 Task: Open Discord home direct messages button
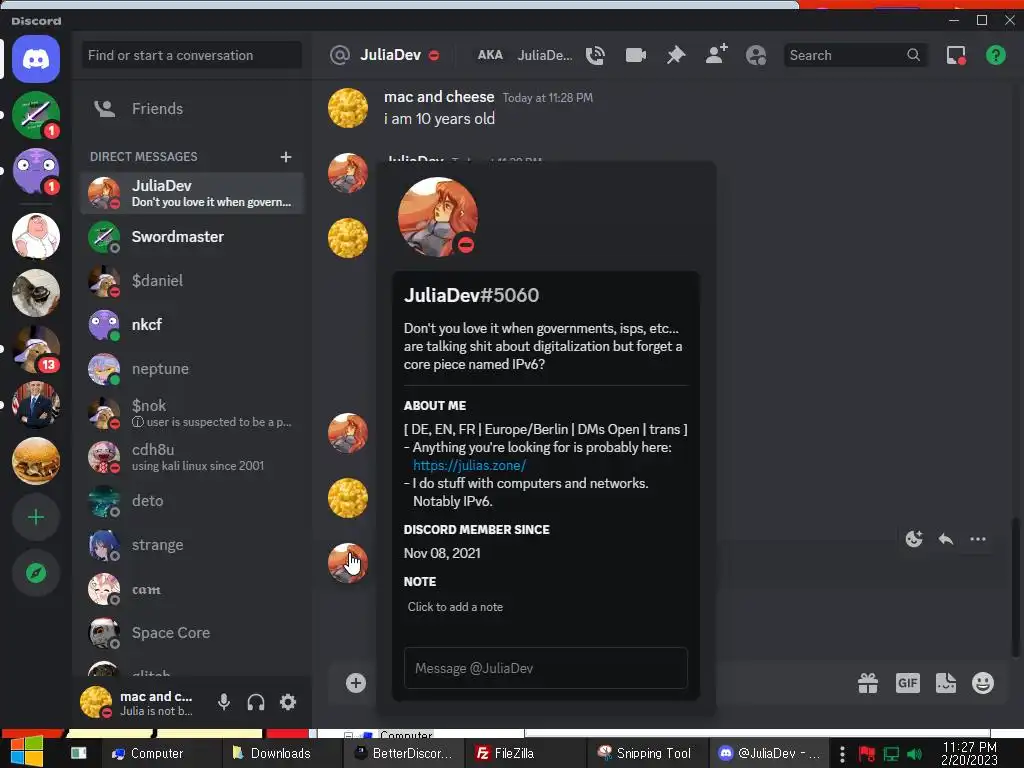pyautogui.click(x=36, y=59)
